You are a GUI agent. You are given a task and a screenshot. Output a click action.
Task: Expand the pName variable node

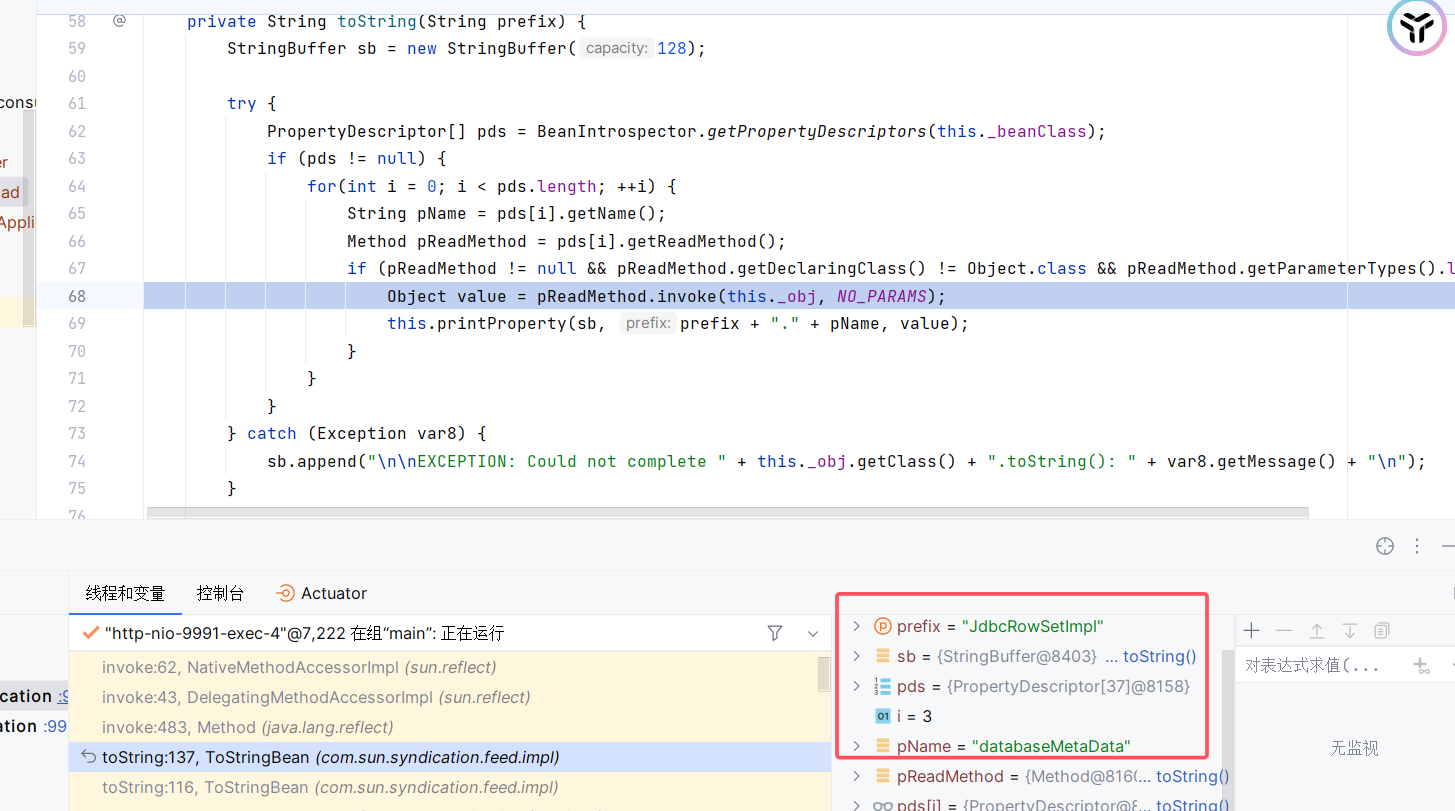pos(856,746)
